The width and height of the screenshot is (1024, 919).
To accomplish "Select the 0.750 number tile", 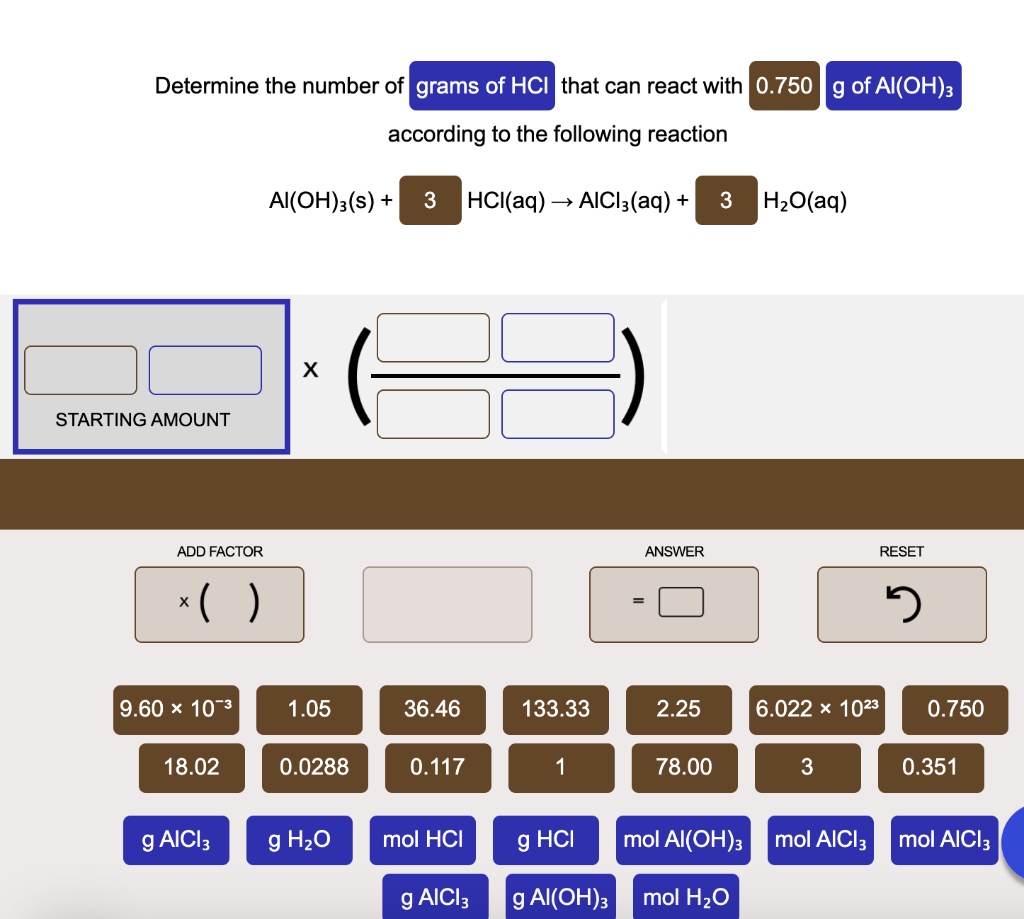I will click(x=955, y=709).
